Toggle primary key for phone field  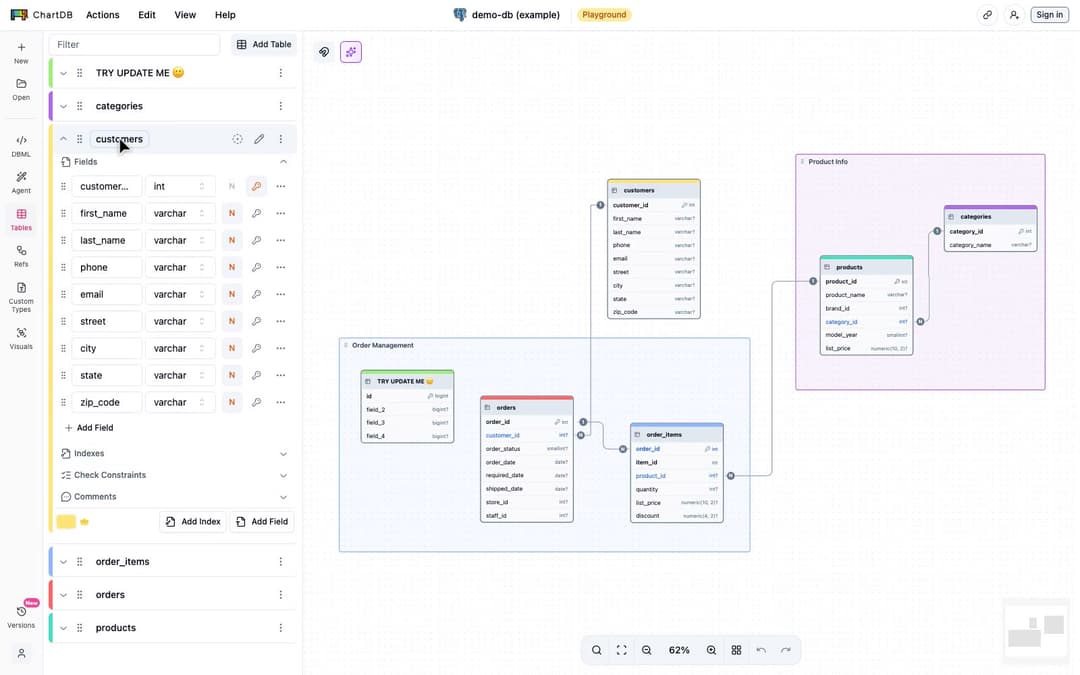(x=256, y=267)
